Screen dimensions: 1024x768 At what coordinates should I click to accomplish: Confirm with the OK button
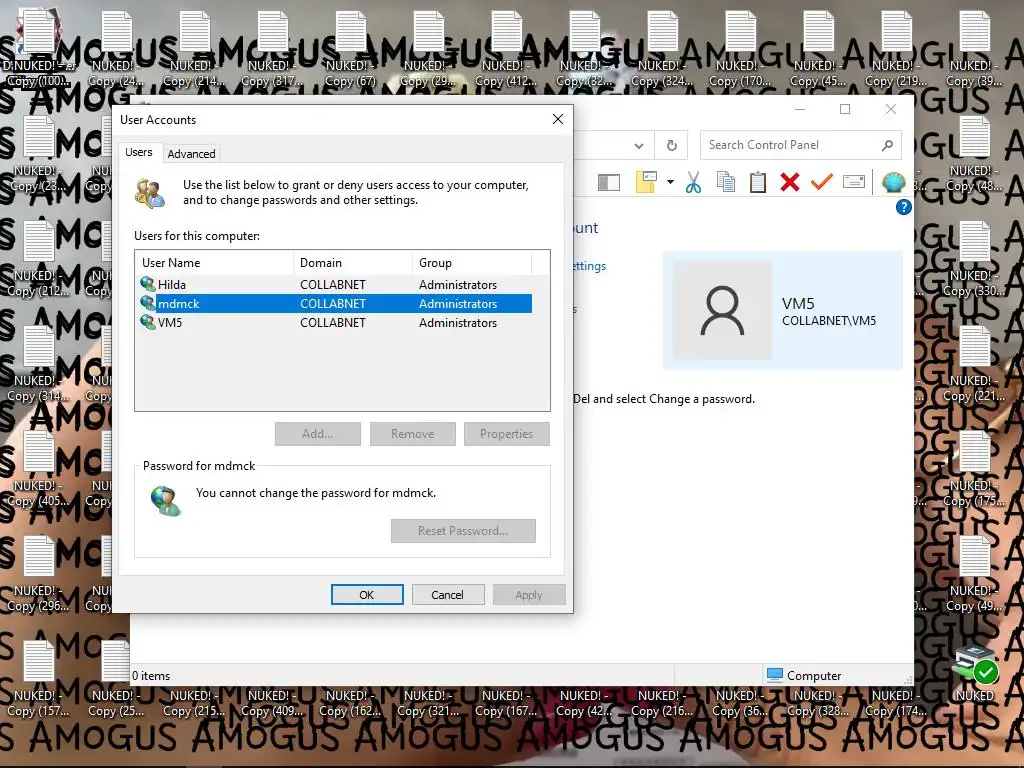point(366,595)
